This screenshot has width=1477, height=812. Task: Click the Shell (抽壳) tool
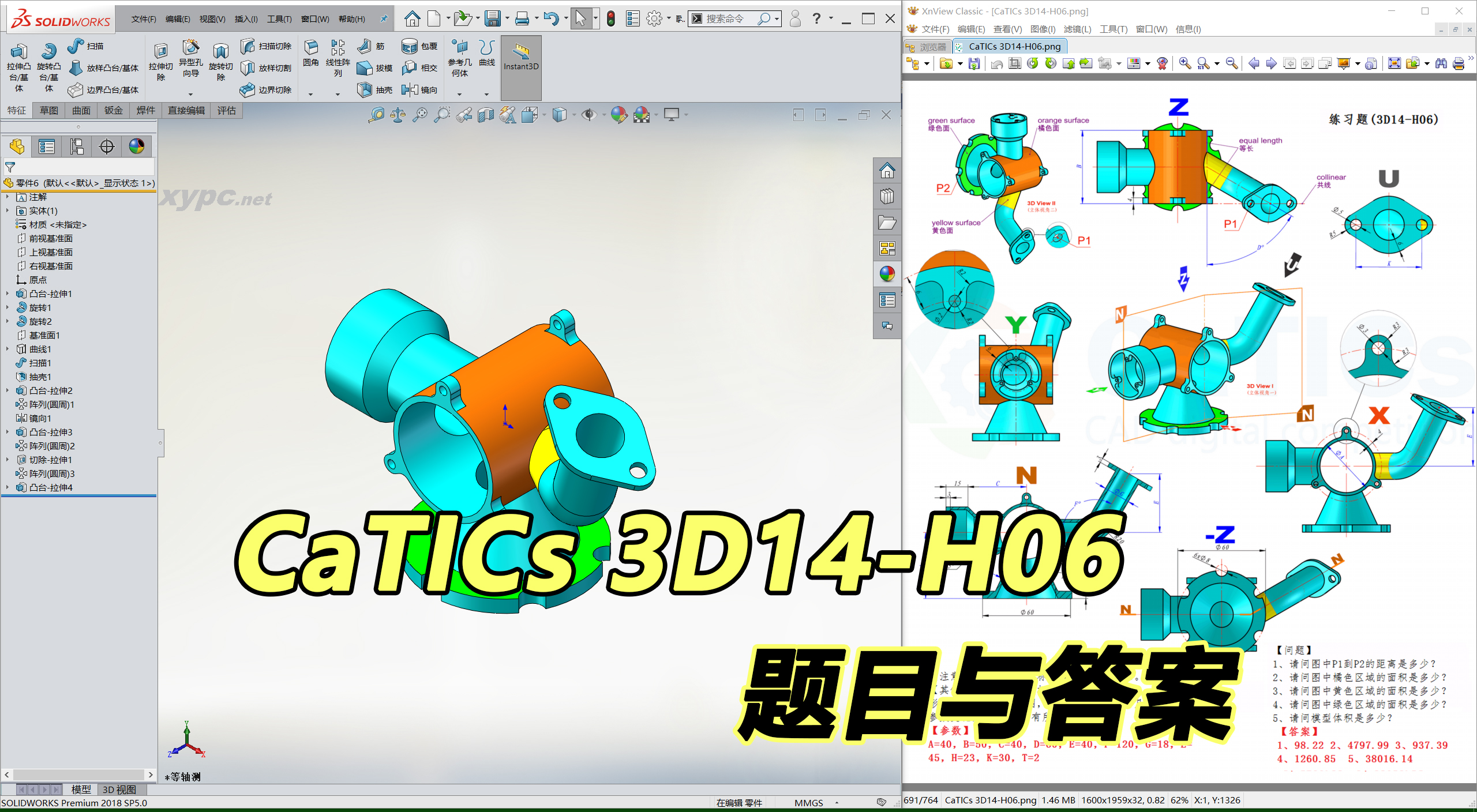click(374, 90)
